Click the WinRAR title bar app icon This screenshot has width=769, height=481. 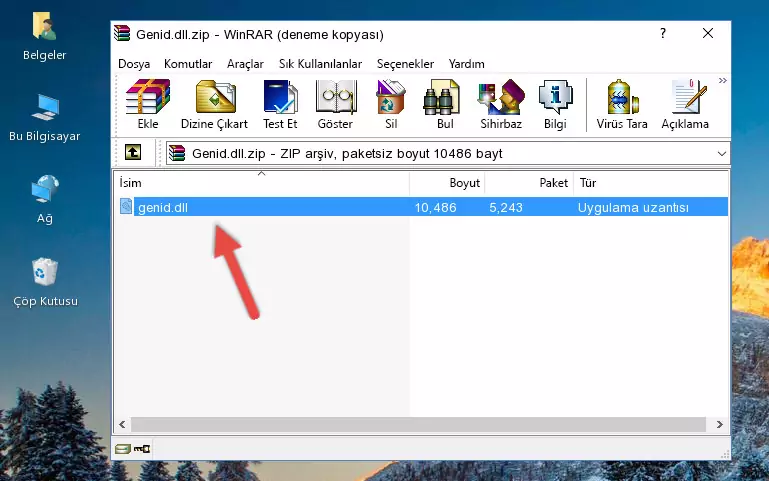pyautogui.click(x=122, y=33)
